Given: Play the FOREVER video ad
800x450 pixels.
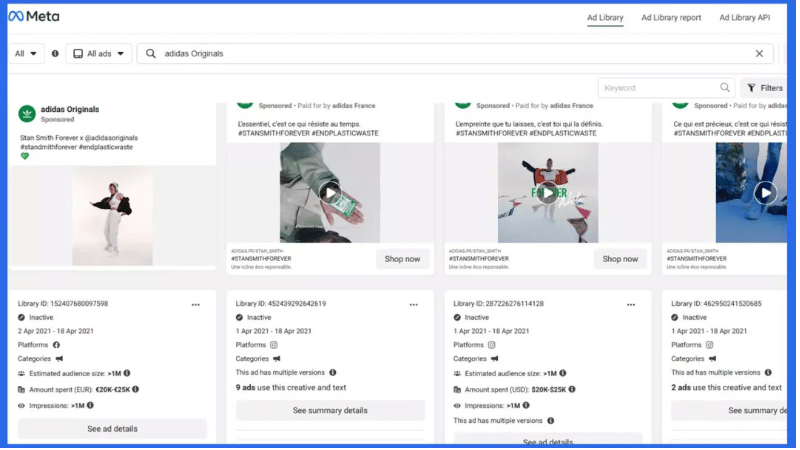Looking at the screenshot, I should coord(547,192).
